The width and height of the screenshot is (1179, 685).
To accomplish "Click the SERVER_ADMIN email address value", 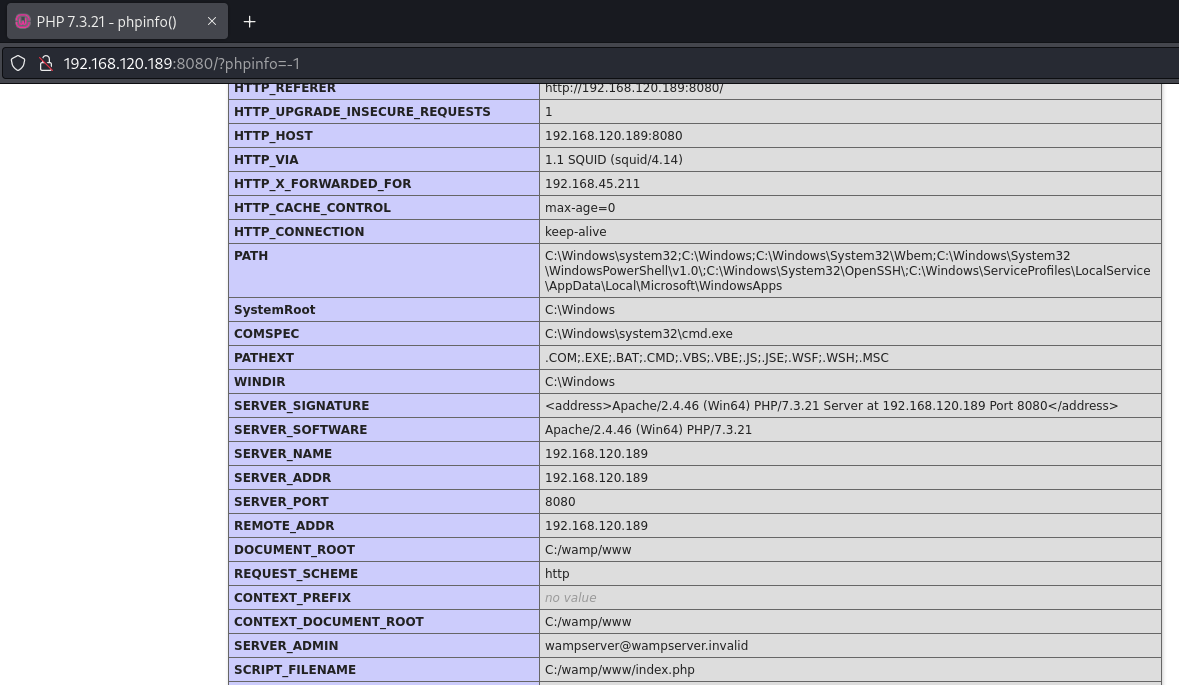I will pyautogui.click(x=646, y=646).
